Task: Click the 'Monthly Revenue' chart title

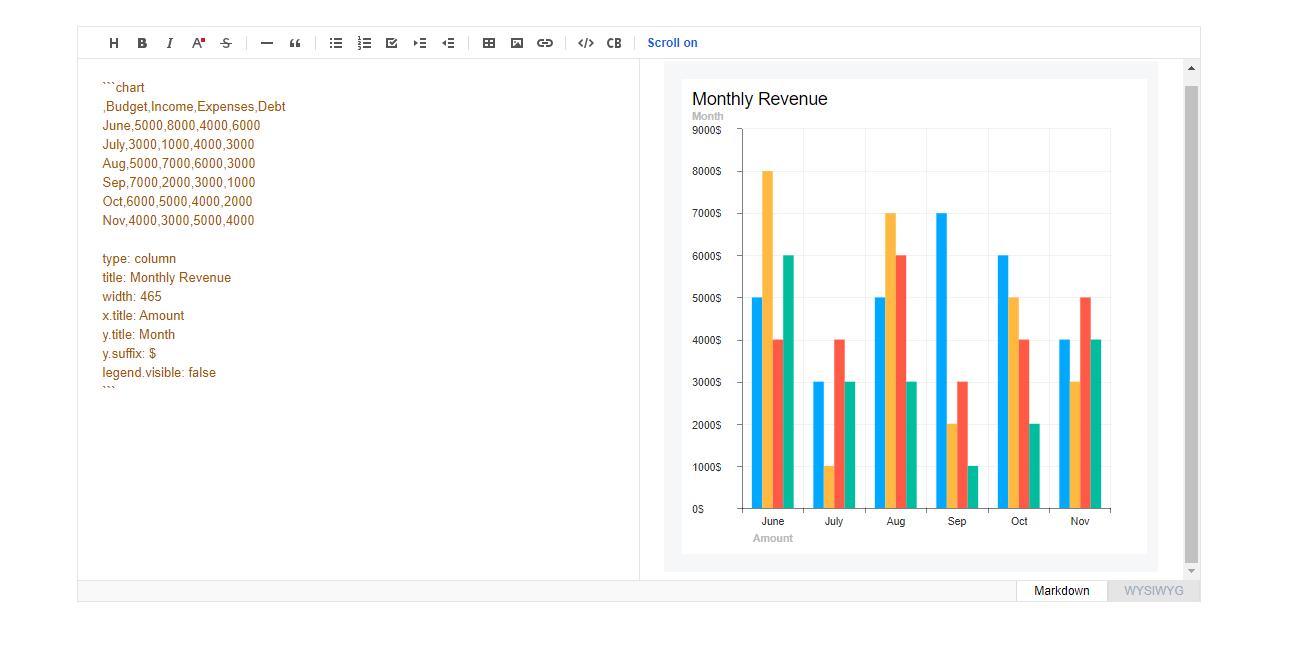Action: click(760, 99)
